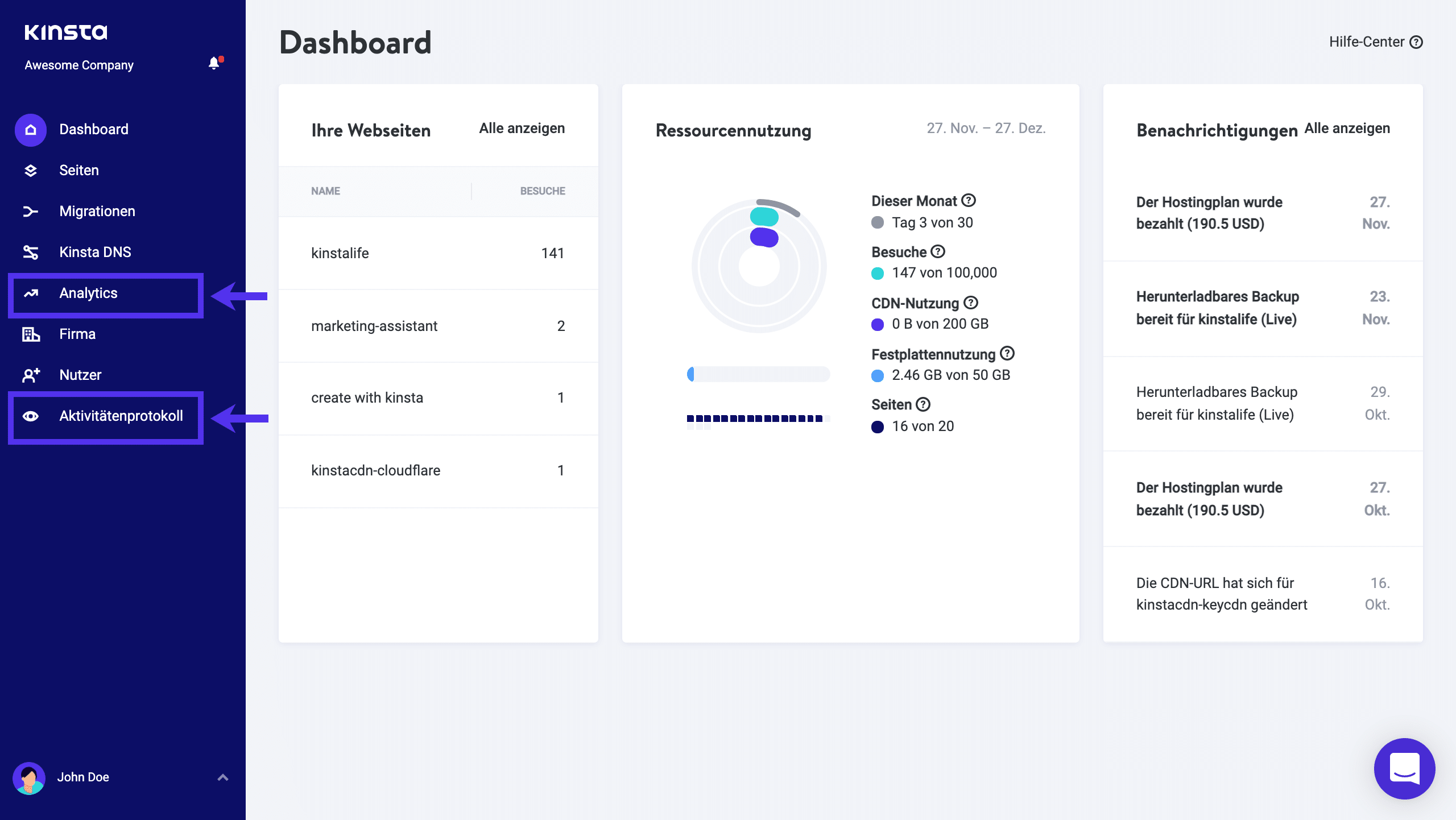Click the Migrationen sidebar icon
Screen dimensions: 1456x820
pyautogui.click(x=30, y=211)
